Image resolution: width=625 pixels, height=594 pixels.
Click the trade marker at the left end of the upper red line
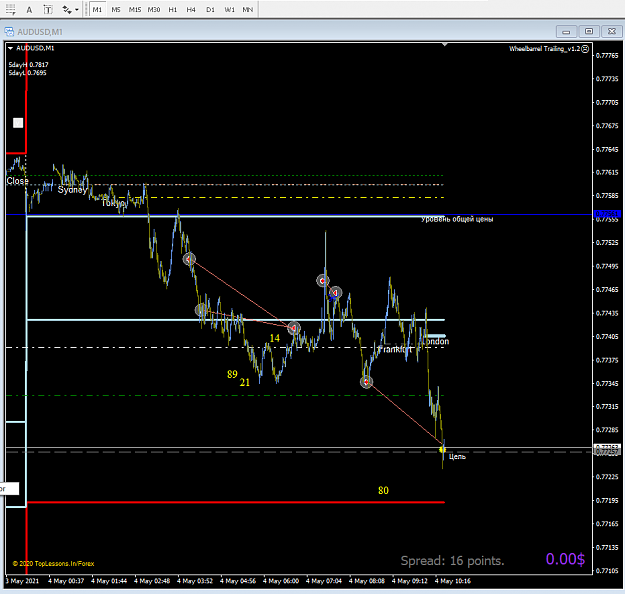click(189, 260)
